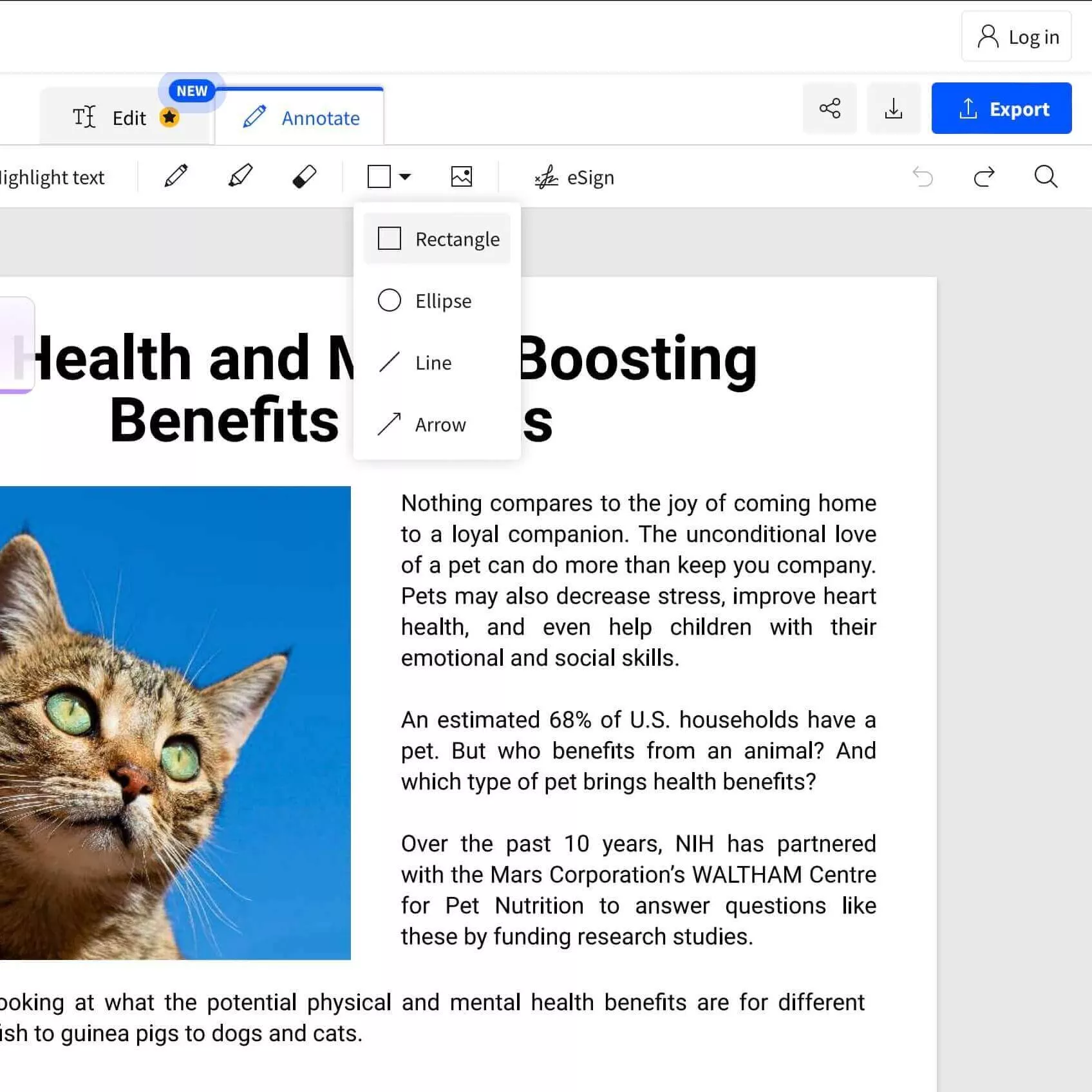Image resolution: width=1092 pixels, height=1092 pixels.
Task: Select the Pencil drawing tool
Action: (175, 176)
